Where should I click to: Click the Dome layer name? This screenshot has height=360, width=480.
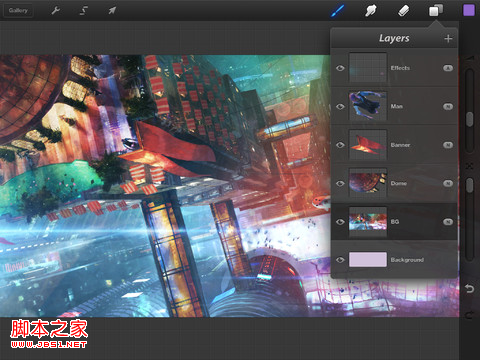click(x=398, y=183)
